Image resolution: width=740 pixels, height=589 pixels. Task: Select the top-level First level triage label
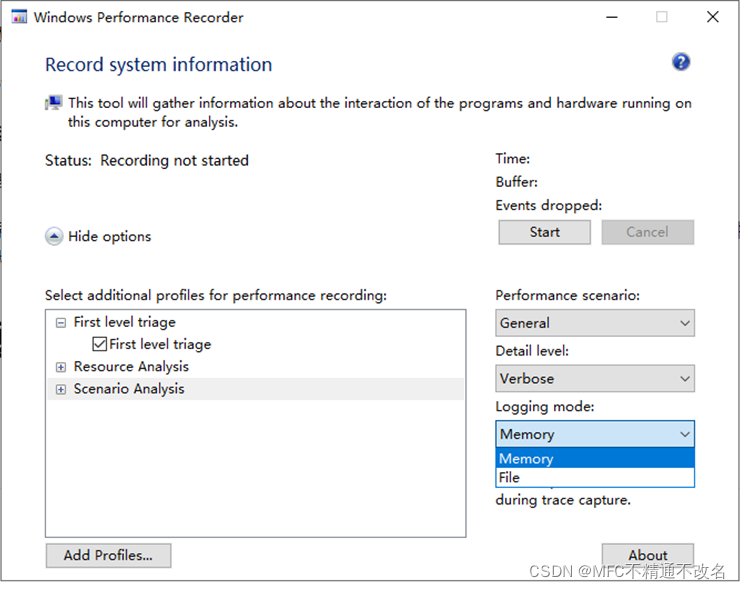(125, 322)
